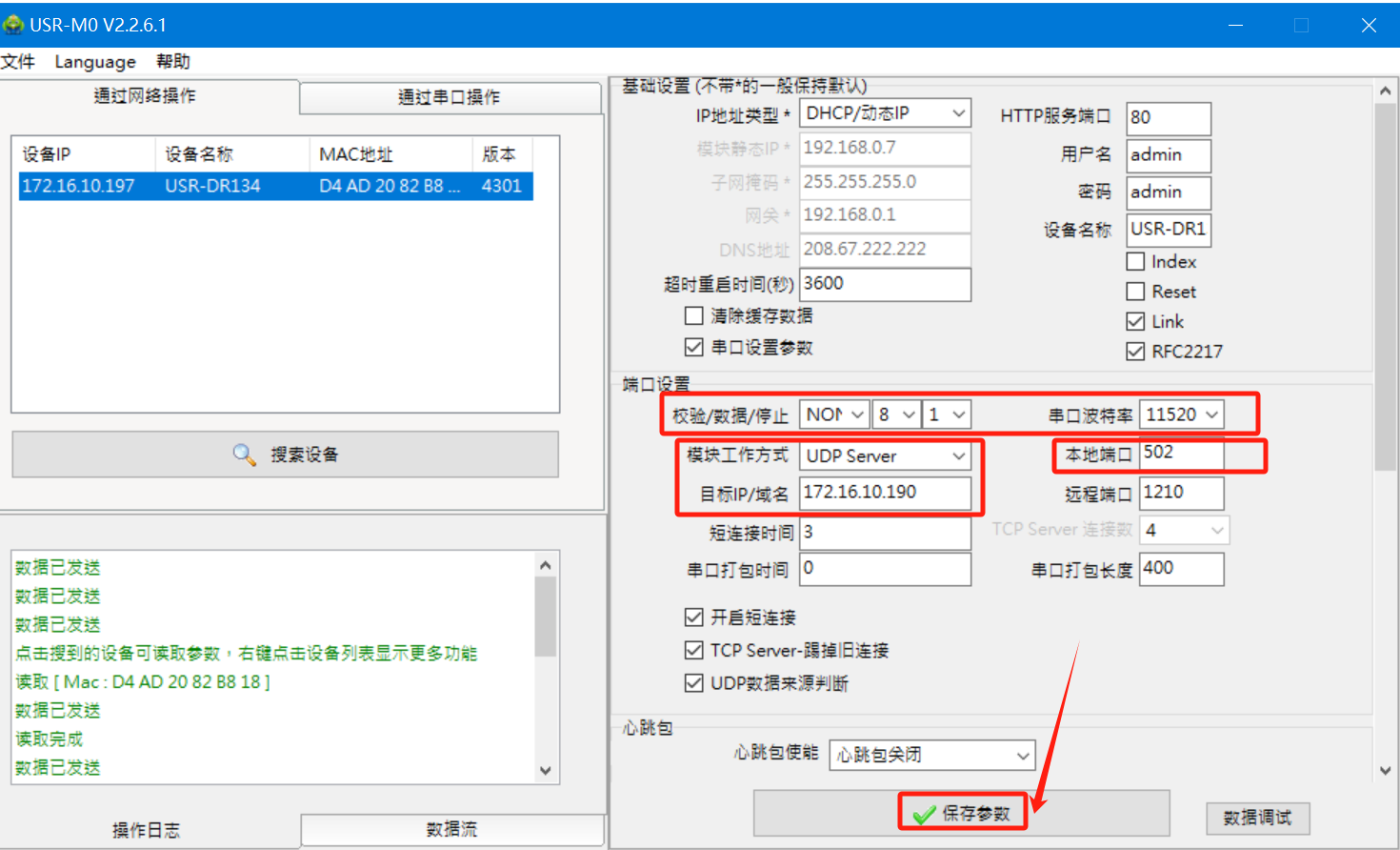
Task: Click the 设备名称 column header
Action: (x=232, y=154)
